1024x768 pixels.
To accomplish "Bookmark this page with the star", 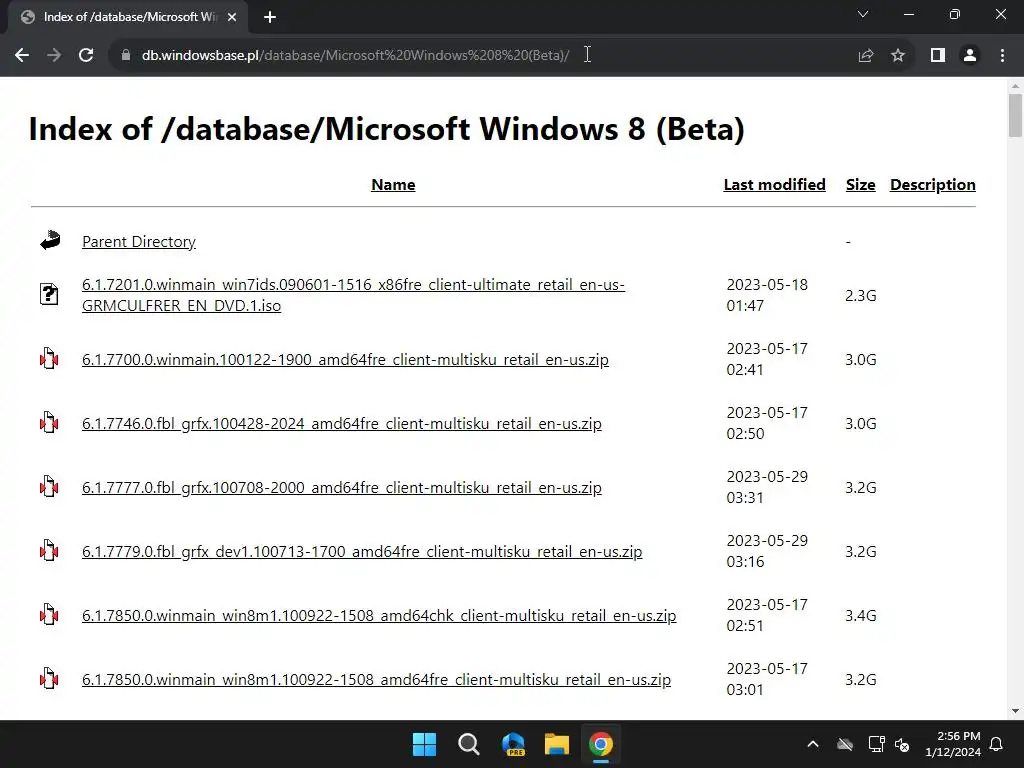I will click(898, 56).
